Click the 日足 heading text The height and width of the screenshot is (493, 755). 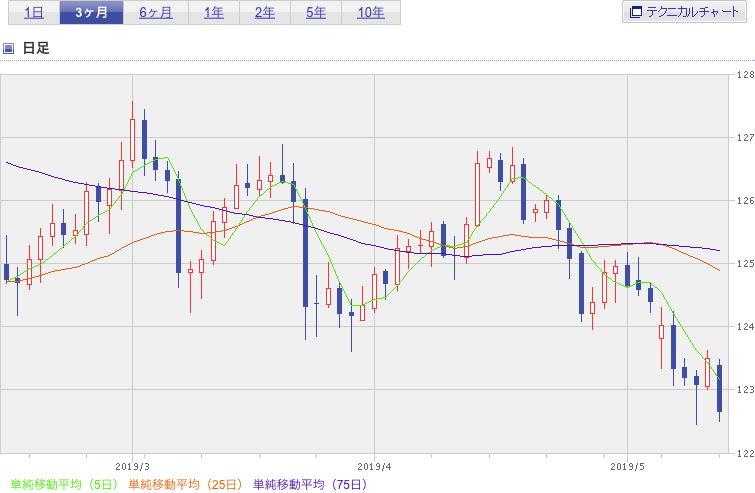coord(36,48)
